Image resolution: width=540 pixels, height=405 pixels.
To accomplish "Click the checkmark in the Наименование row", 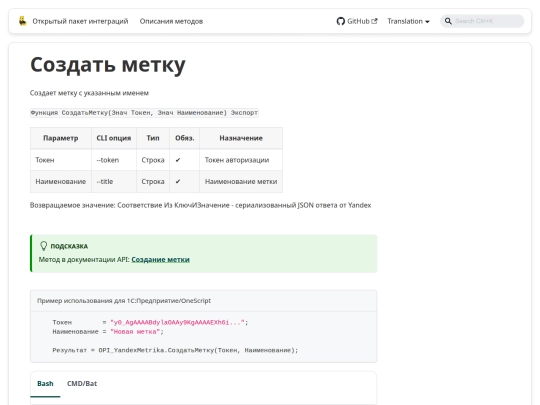I will tap(178, 181).
